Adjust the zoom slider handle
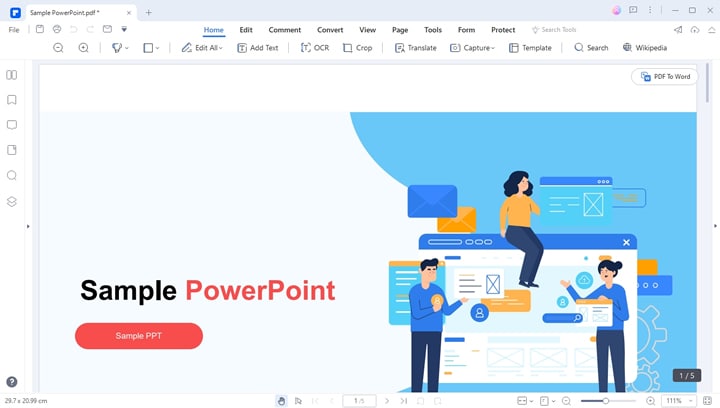This screenshot has width=720, height=408. 606,401
